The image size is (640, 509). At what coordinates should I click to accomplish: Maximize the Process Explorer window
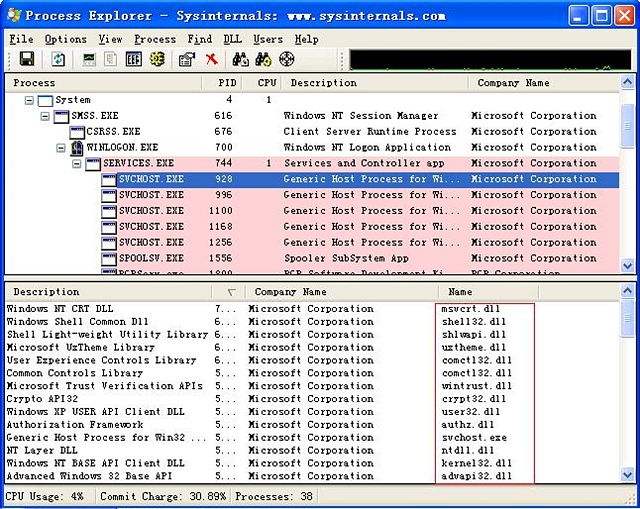pyautogui.click(x=601, y=16)
